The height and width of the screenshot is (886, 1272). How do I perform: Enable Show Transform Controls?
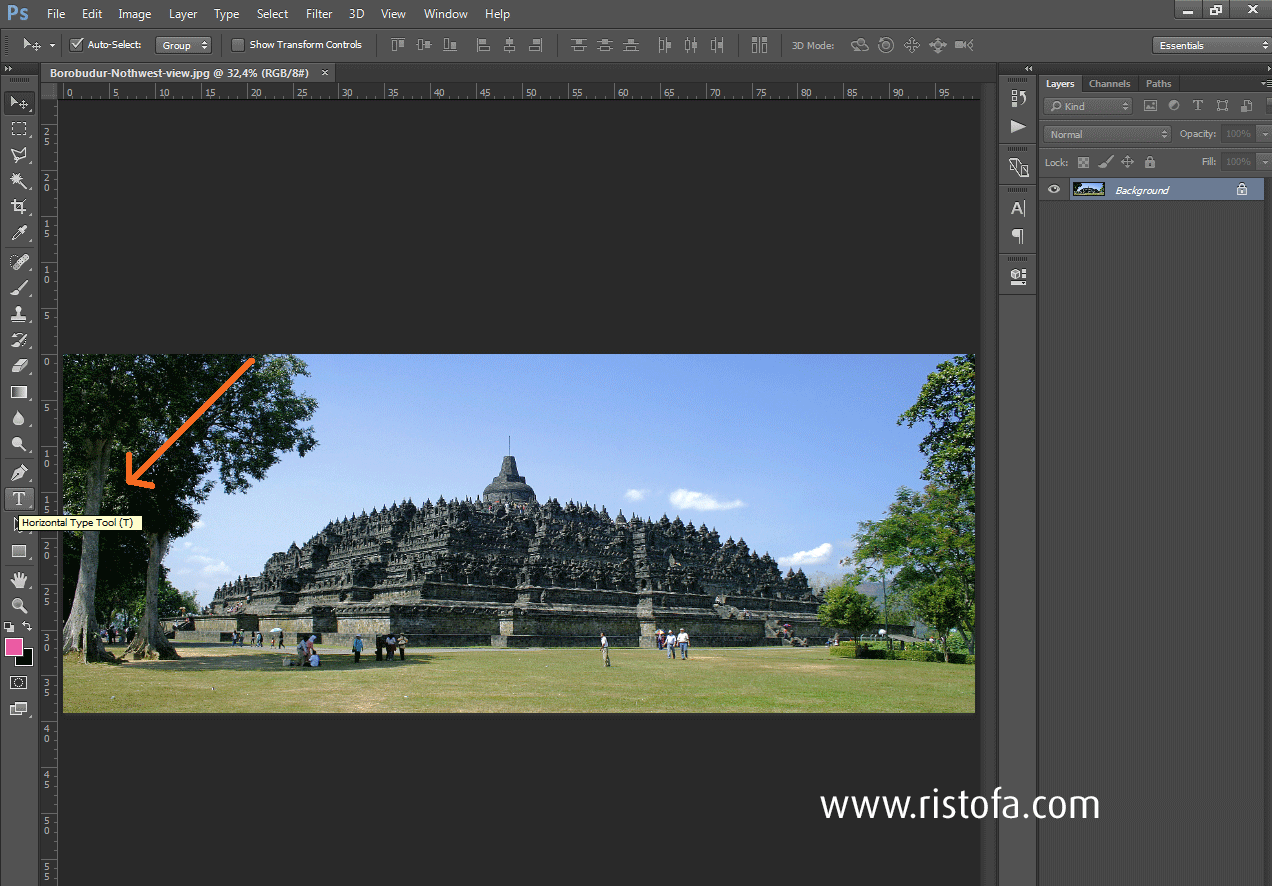coord(238,44)
